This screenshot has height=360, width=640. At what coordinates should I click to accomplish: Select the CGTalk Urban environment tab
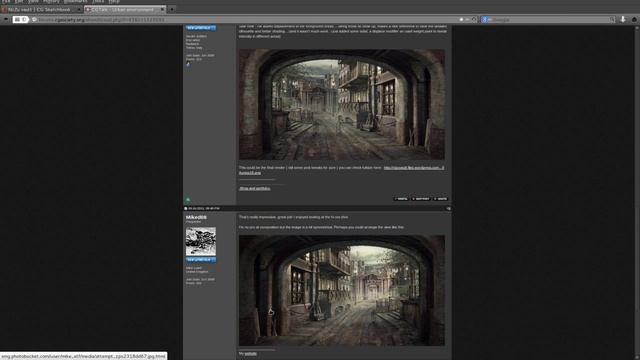125,9
